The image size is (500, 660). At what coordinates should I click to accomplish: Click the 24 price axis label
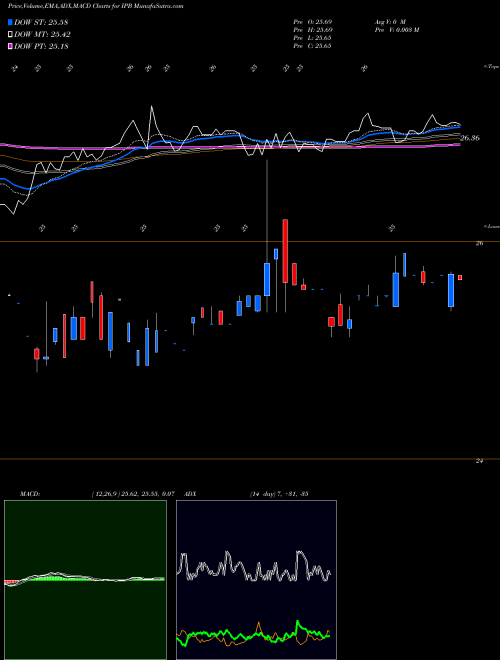click(x=480, y=461)
